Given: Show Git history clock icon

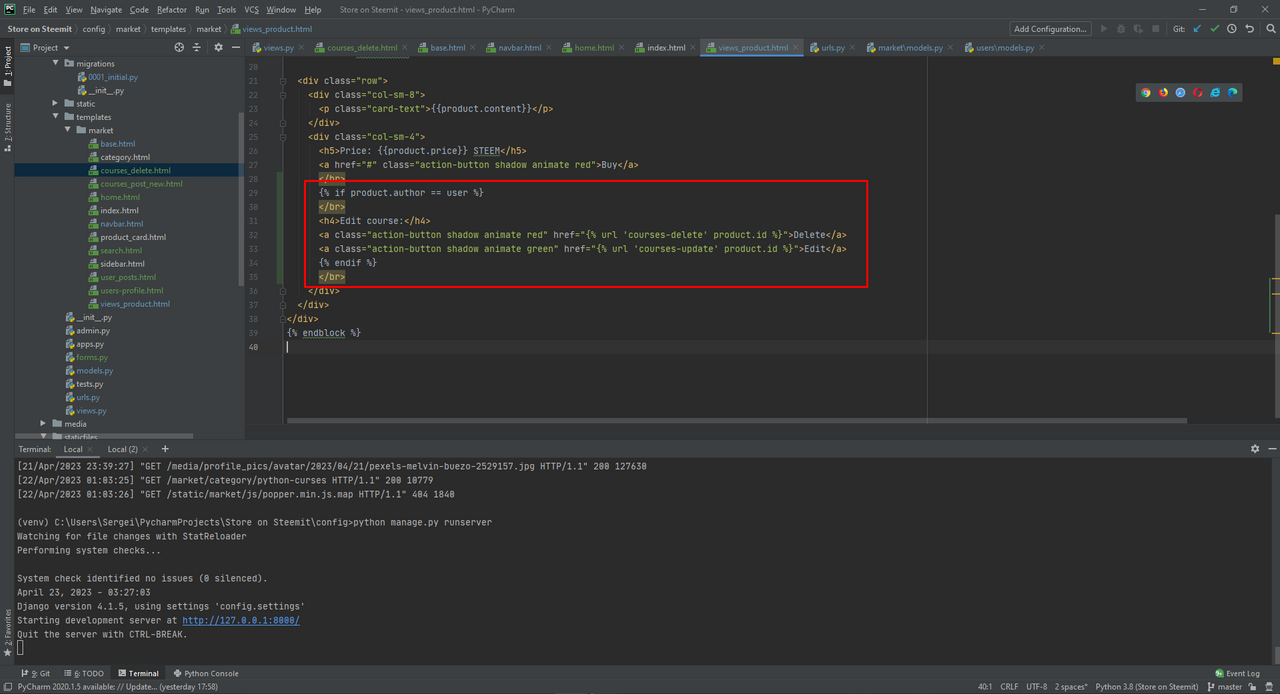Looking at the screenshot, I should pos(1232,29).
